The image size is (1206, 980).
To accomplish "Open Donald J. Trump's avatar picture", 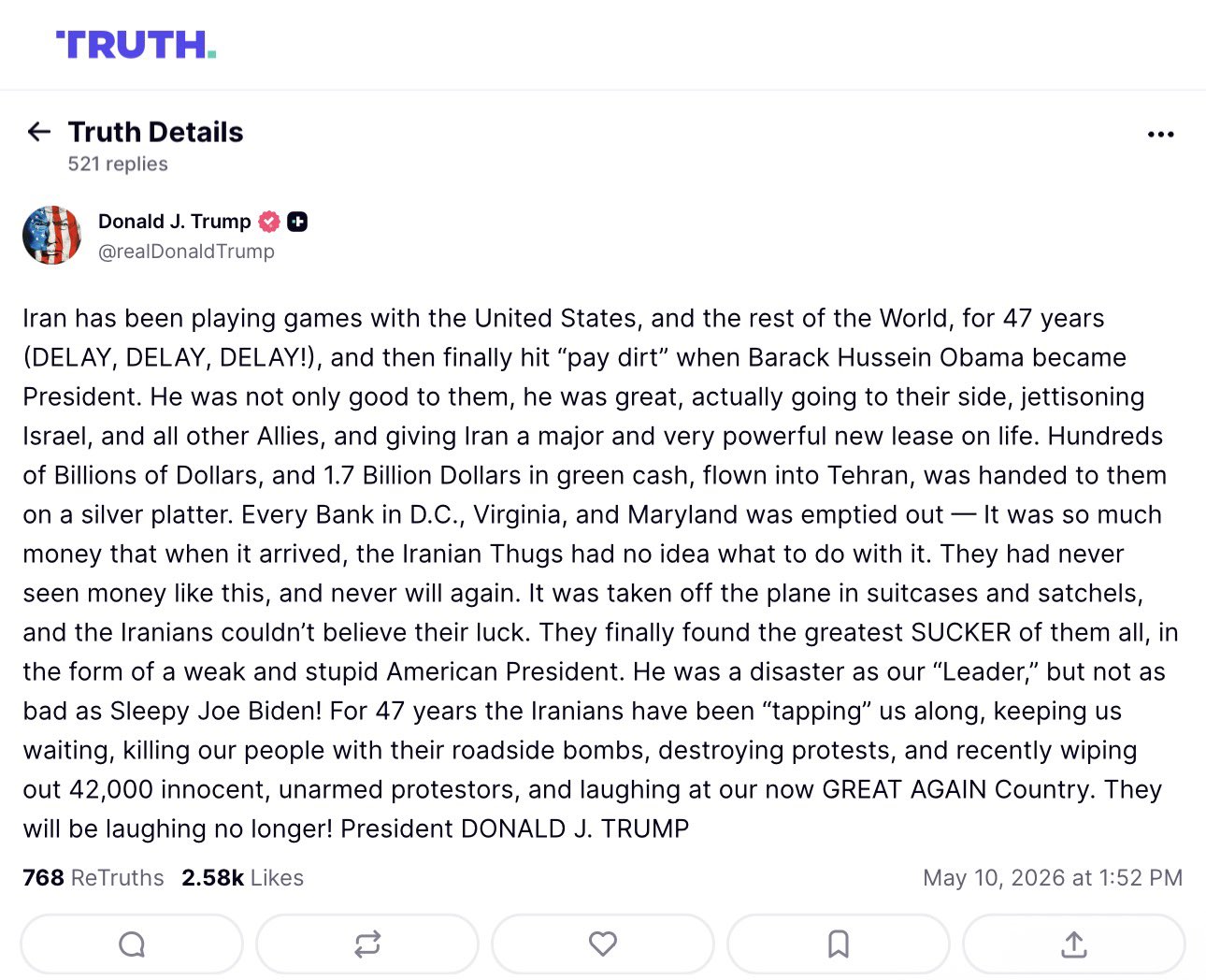I will tap(52, 236).
